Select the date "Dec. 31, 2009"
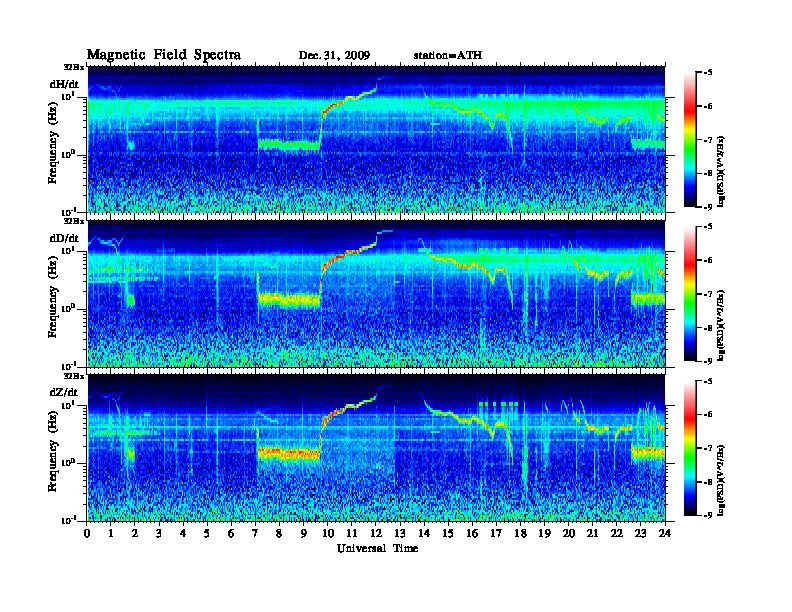 [x=334, y=55]
